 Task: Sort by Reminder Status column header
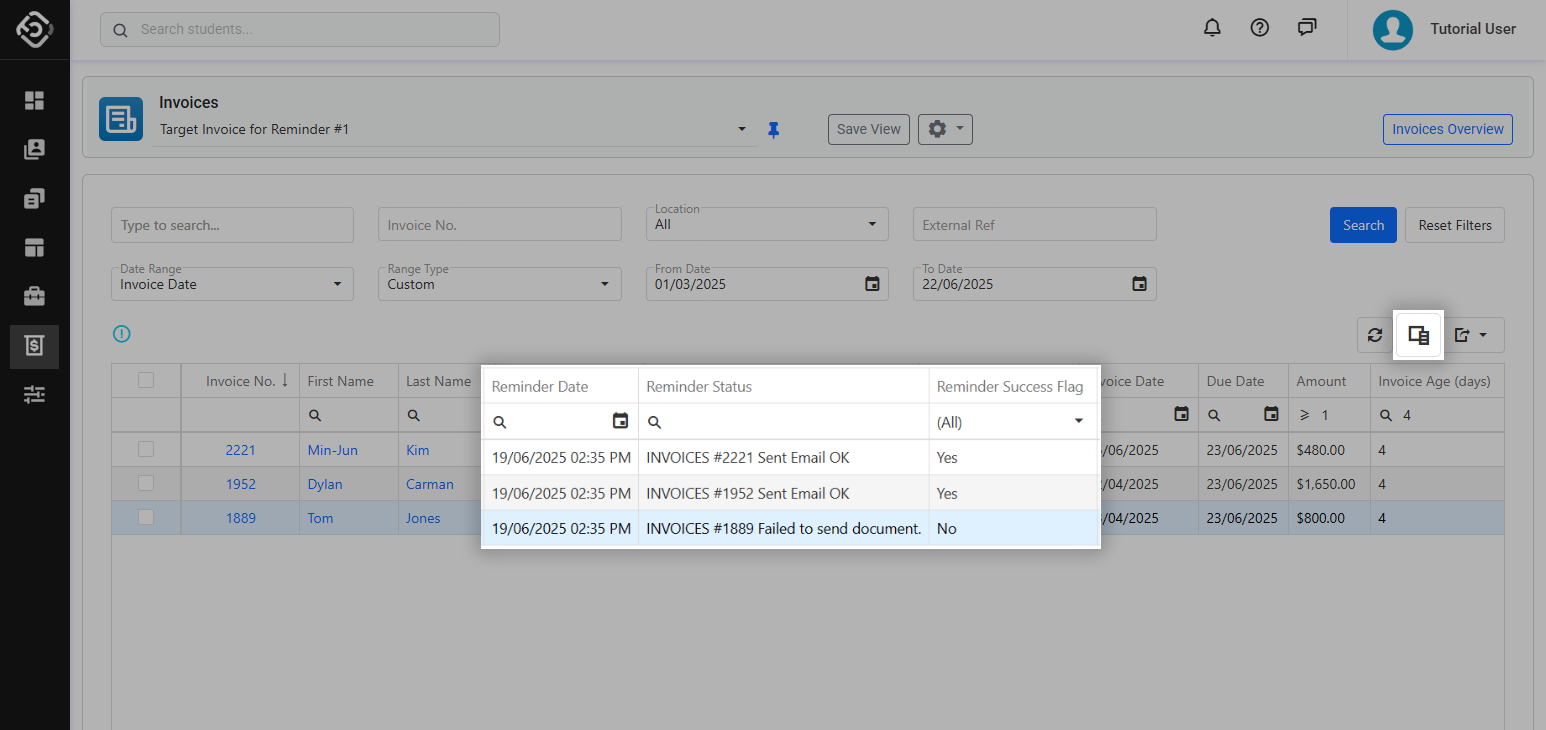[699, 387]
